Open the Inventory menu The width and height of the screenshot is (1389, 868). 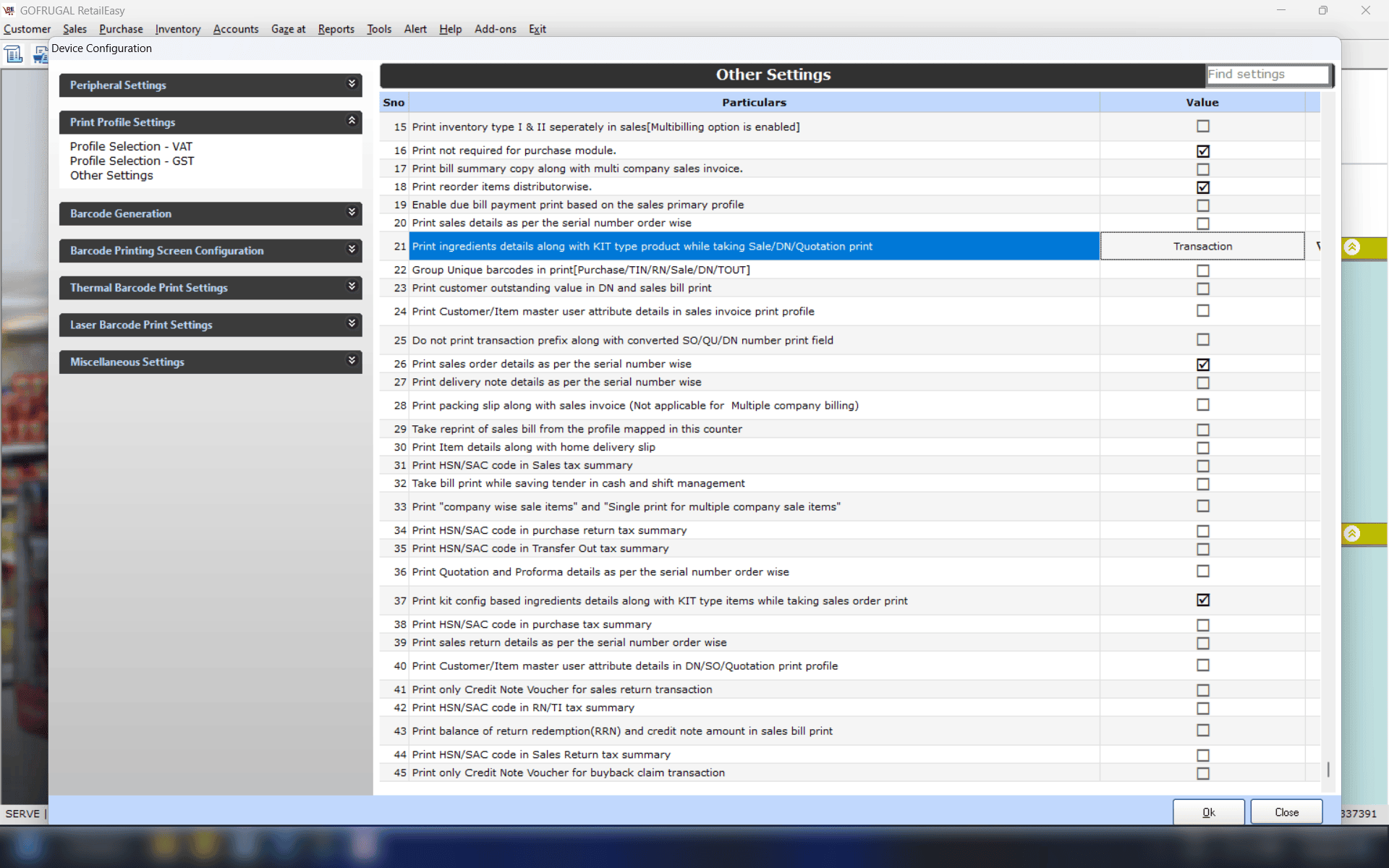click(177, 29)
